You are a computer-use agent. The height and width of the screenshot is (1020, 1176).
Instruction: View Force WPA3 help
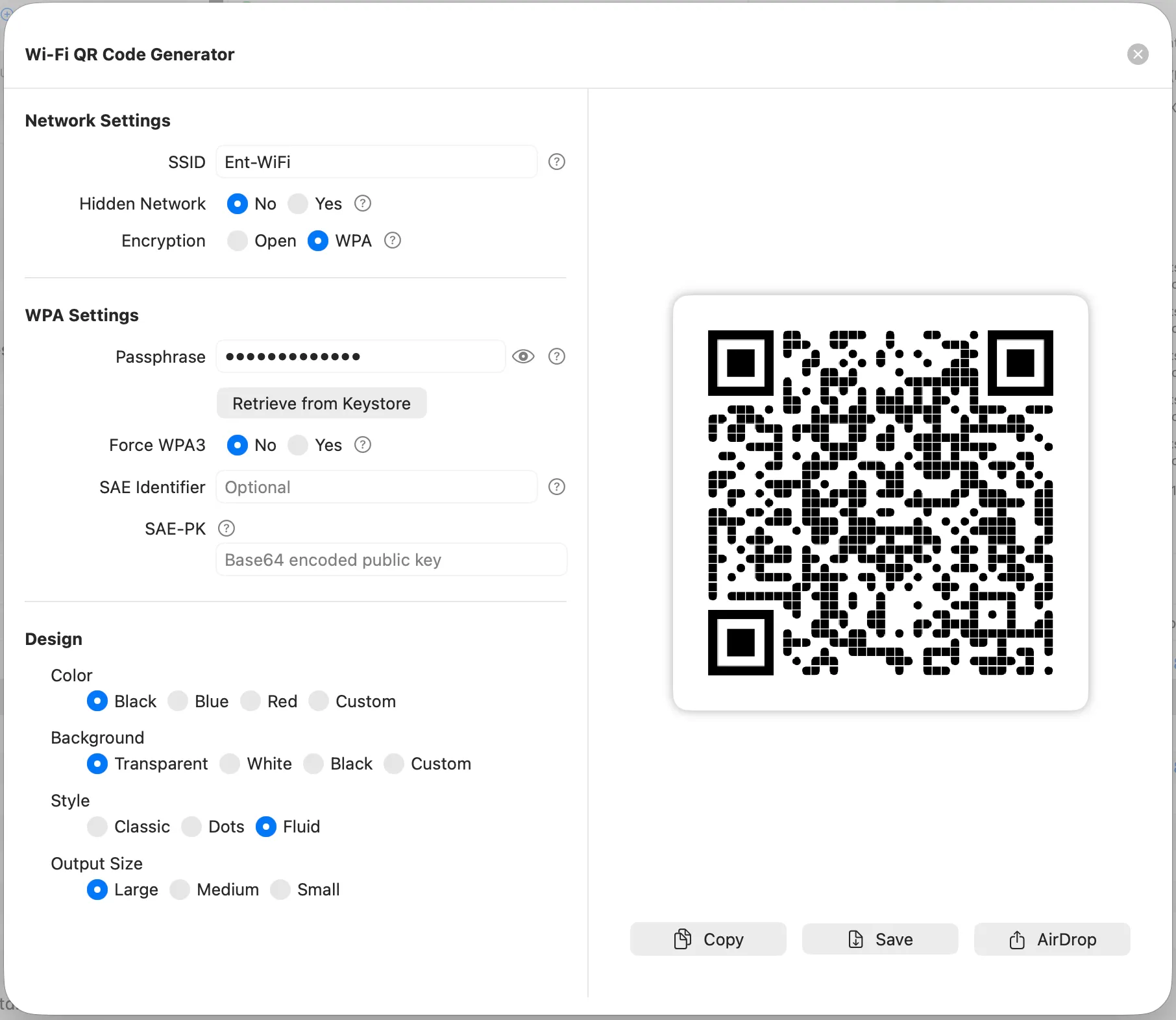click(x=362, y=444)
